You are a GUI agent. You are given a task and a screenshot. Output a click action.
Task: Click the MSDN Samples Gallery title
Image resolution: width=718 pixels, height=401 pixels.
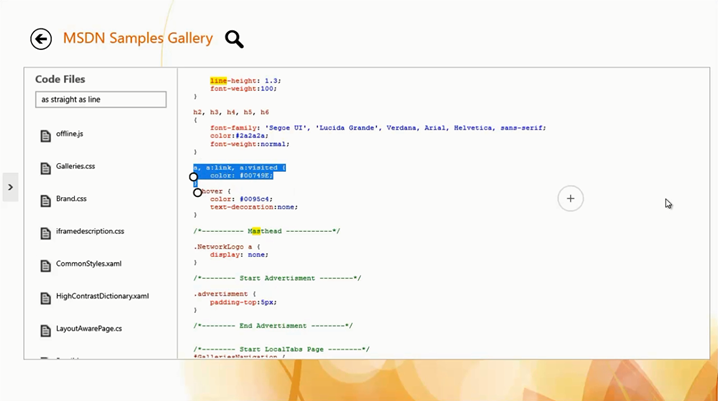coord(138,38)
